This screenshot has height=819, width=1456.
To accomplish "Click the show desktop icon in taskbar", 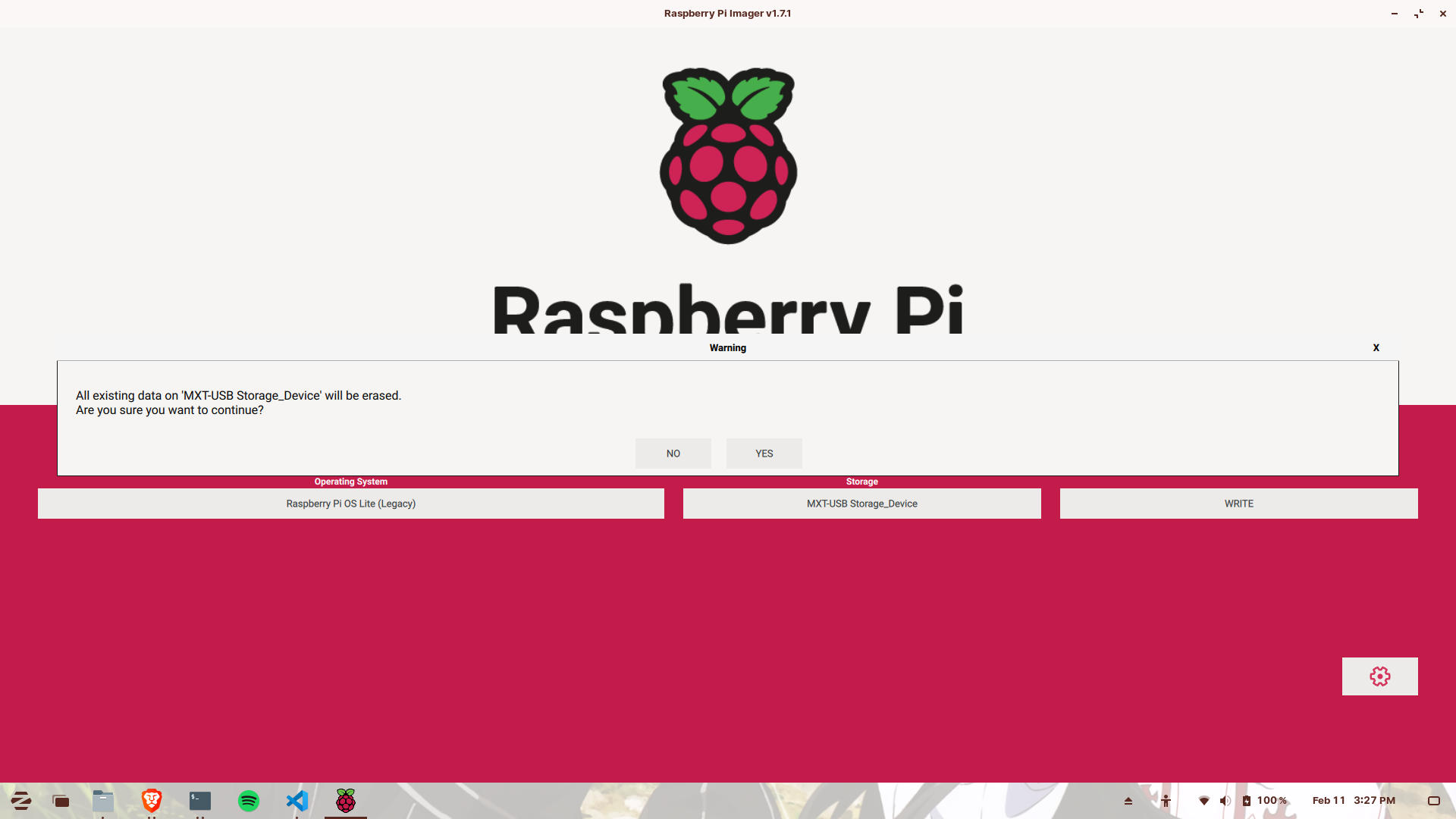I will tap(1434, 801).
